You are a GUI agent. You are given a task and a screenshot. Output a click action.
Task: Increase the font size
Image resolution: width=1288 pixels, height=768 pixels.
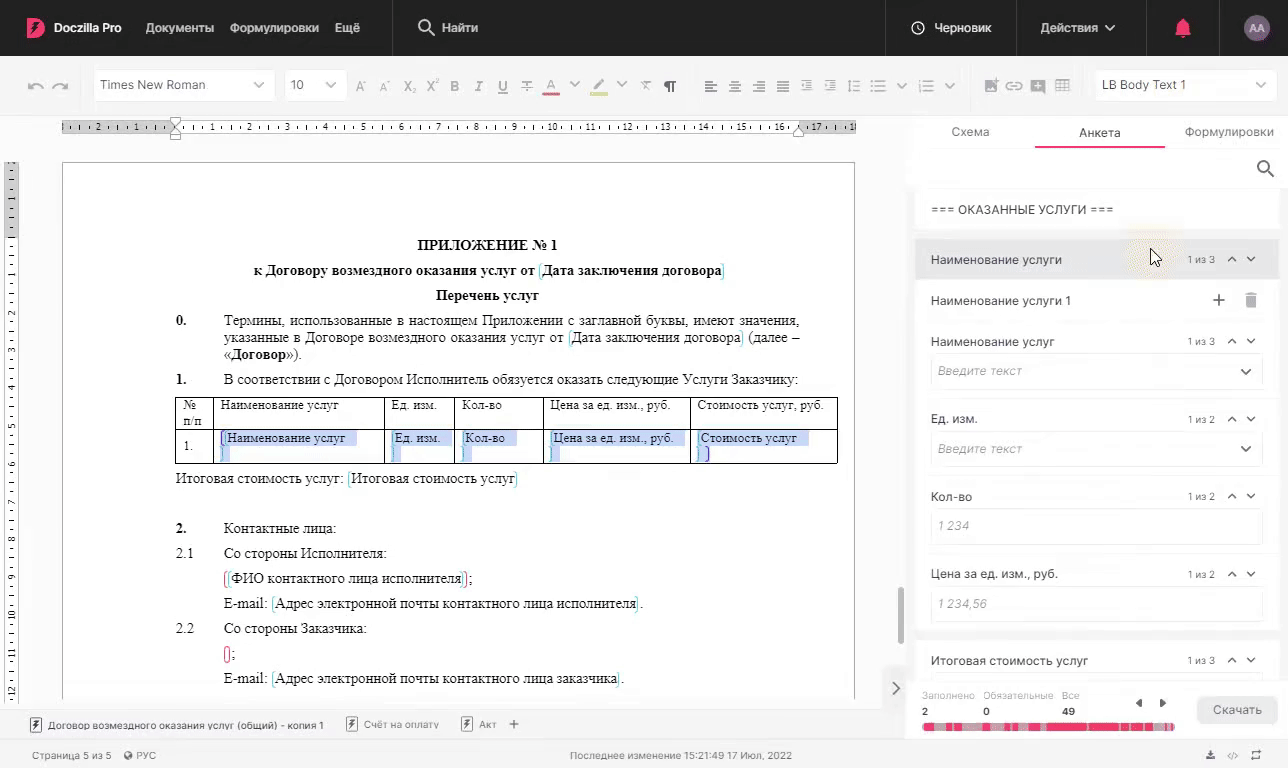click(x=361, y=86)
